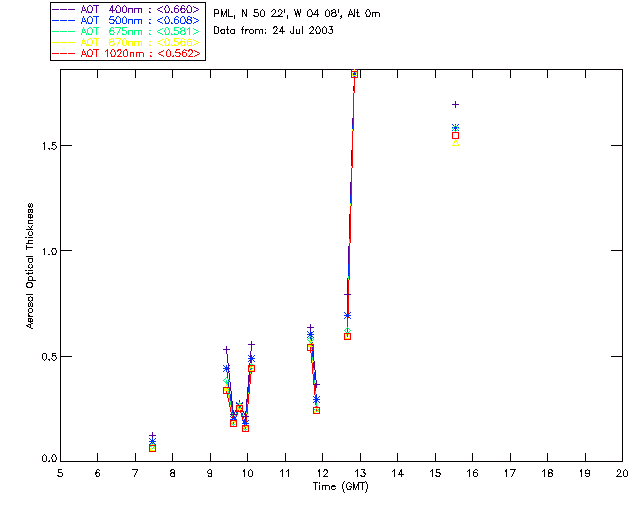Click the x-axis tick label 15

coord(435,473)
